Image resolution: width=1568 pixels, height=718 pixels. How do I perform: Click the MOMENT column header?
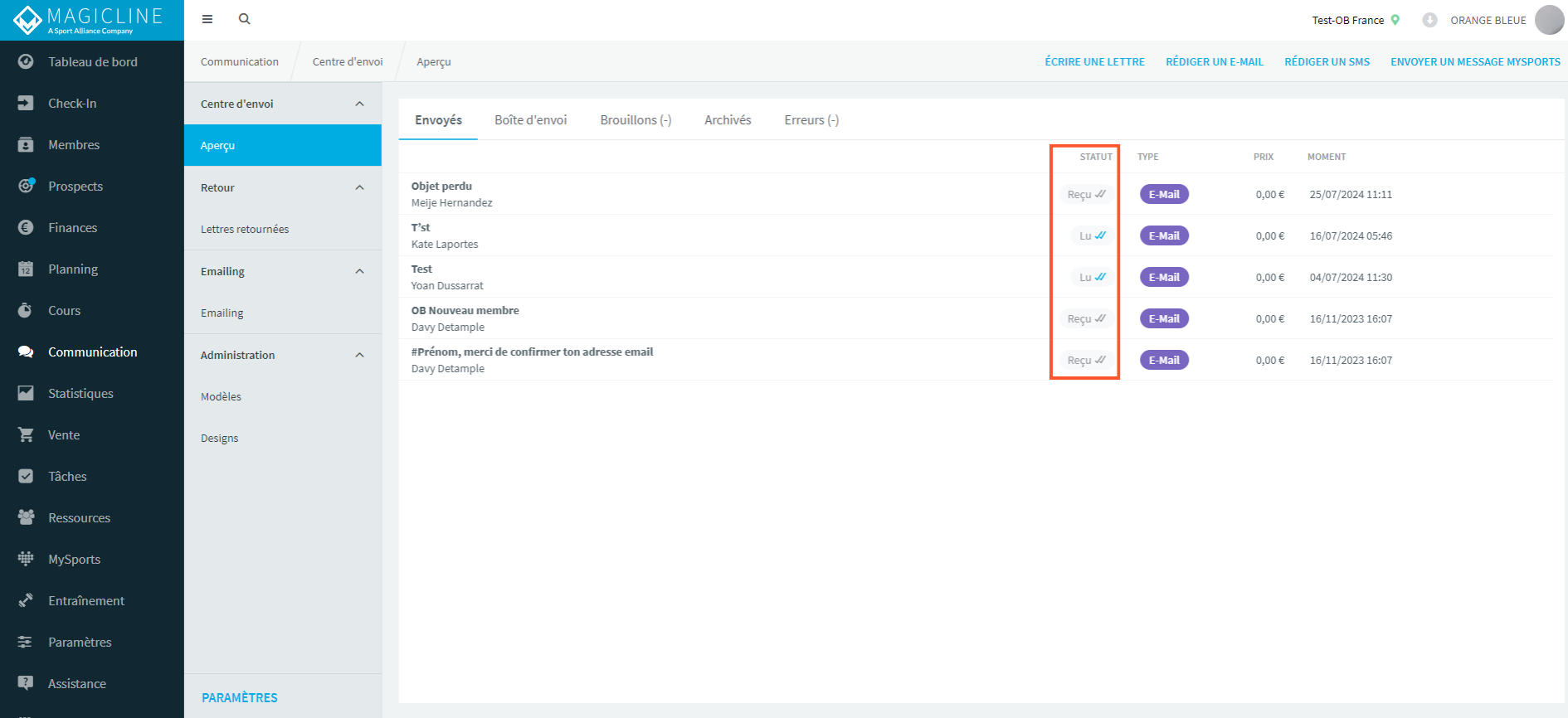1327,157
